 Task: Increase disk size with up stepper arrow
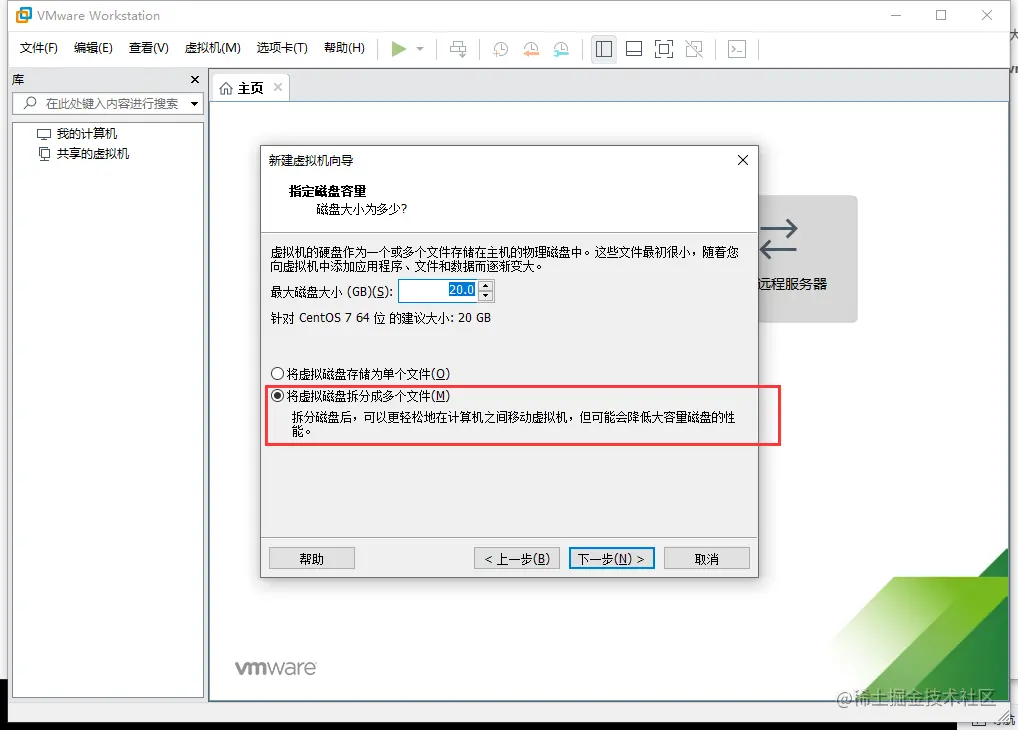point(486,286)
